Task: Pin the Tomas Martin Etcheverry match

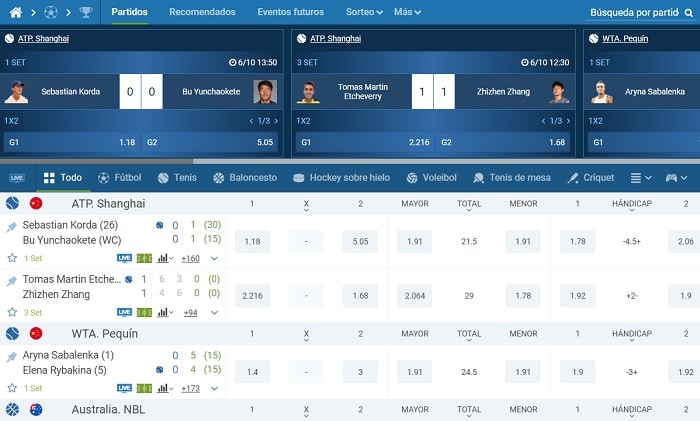Action: 12,281
